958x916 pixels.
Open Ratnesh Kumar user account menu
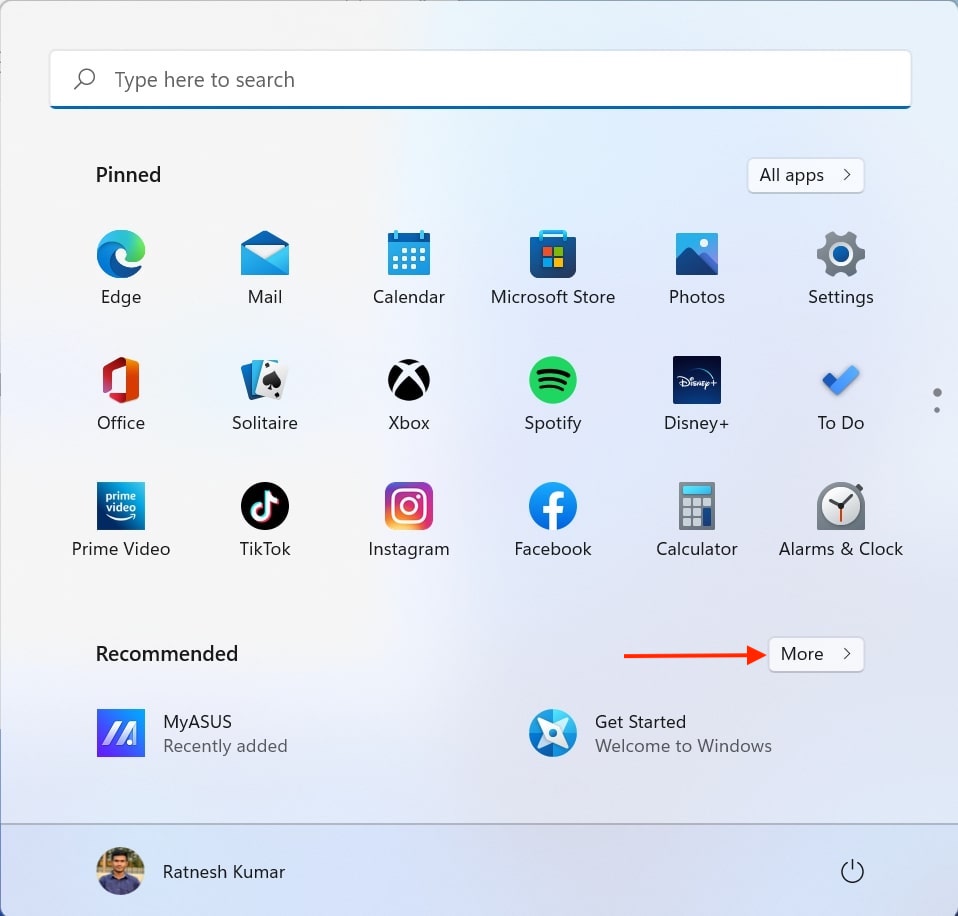(192, 872)
